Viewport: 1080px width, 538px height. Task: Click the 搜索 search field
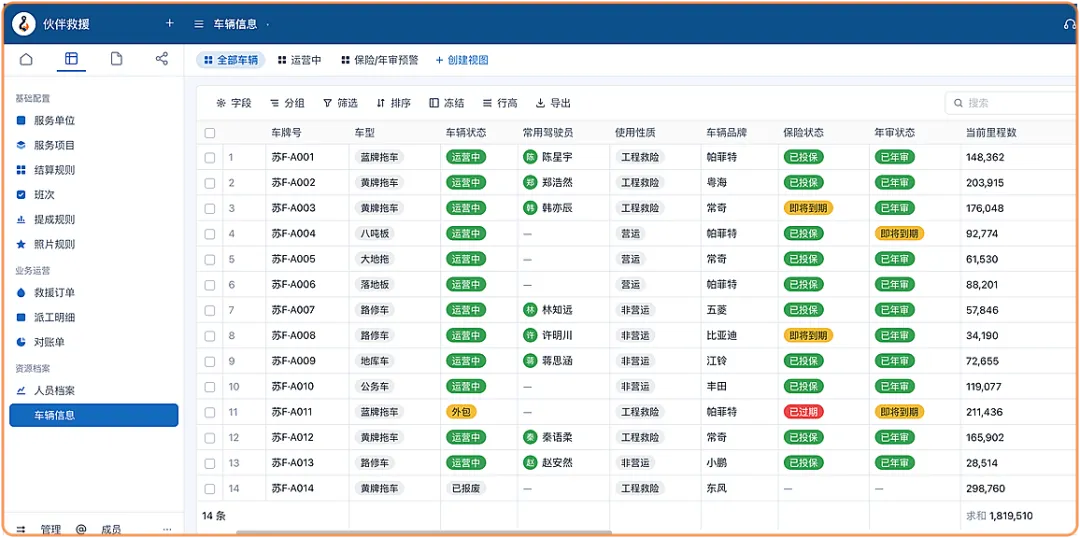click(1012, 103)
